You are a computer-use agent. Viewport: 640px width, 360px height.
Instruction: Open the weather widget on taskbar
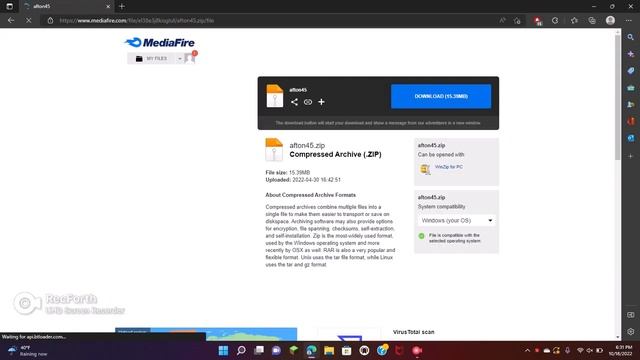click(28, 351)
